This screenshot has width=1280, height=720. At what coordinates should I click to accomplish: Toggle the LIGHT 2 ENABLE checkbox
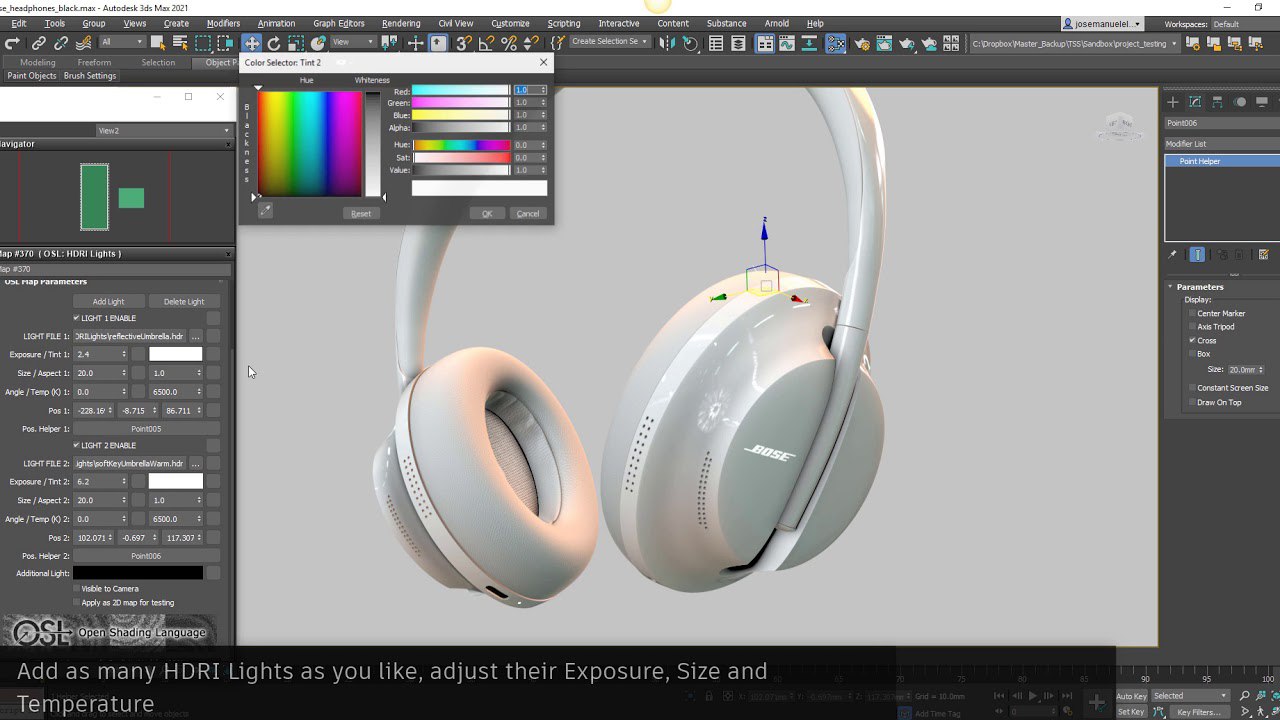click(77, 445)
